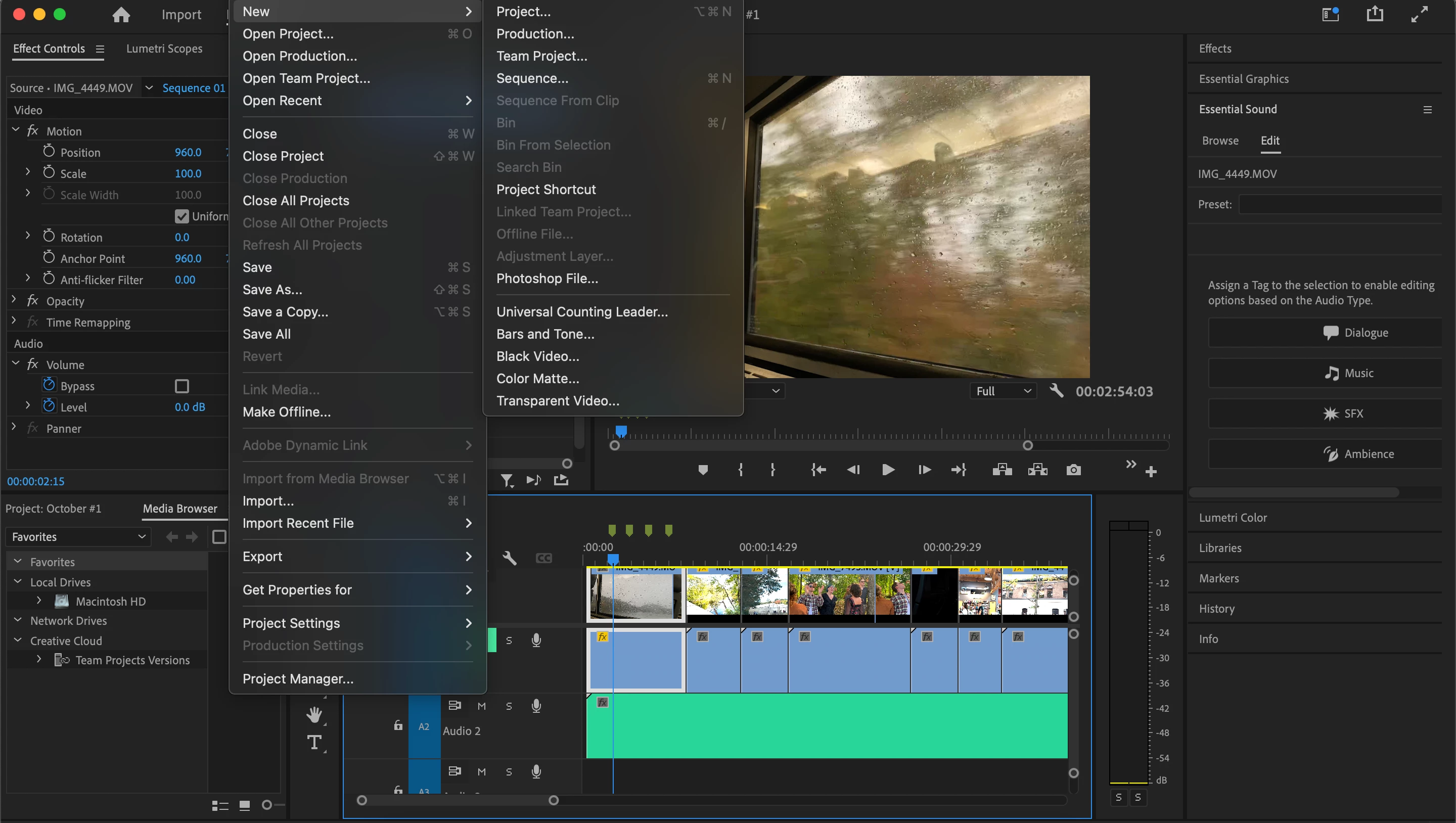The height and width of the screenshot is (823, 1456).
Task: Select the Hand tool
Action: (x=314, y=714)
